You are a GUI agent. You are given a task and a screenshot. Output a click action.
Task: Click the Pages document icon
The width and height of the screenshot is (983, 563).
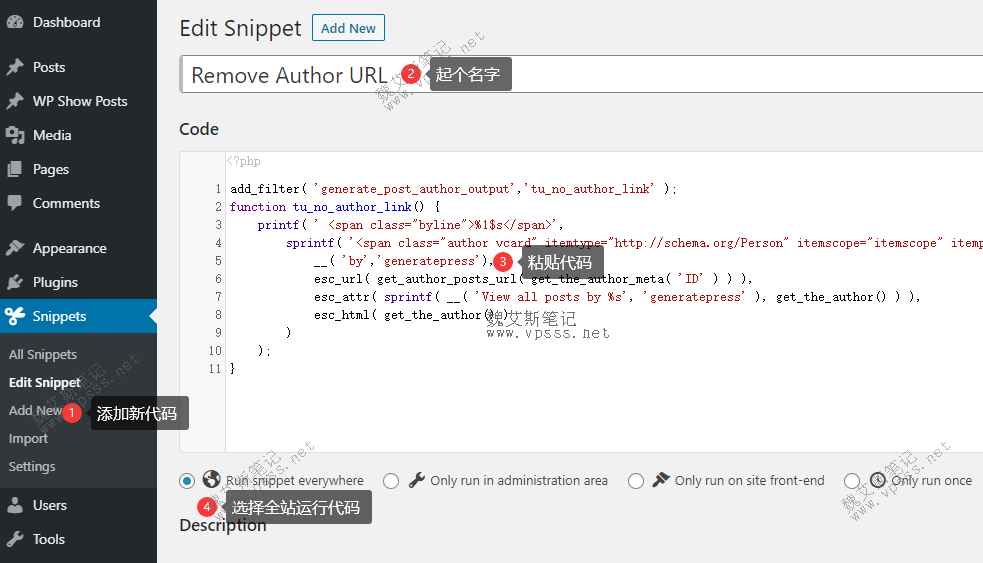15,169
